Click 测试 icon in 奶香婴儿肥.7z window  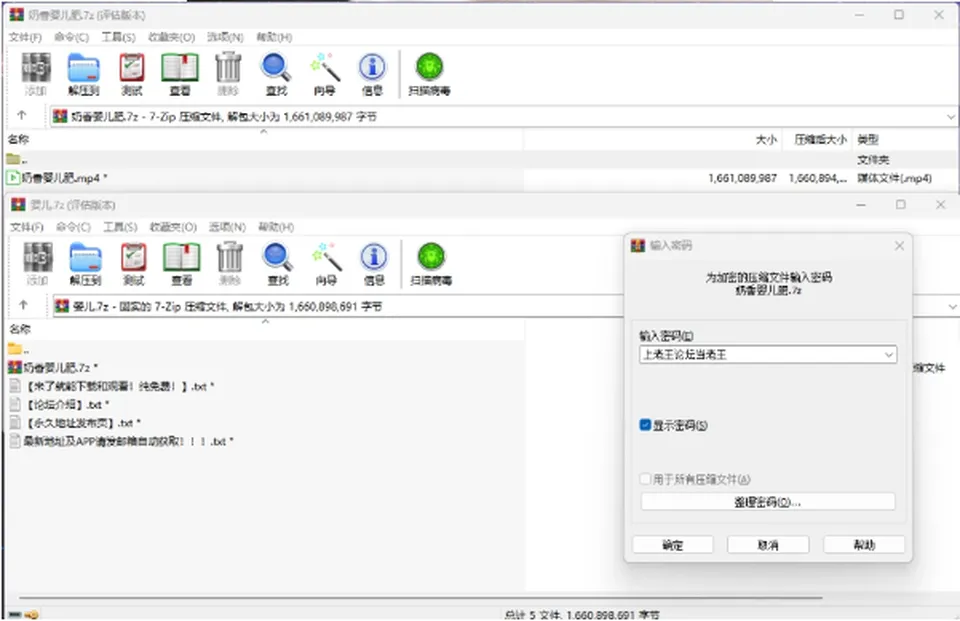click(x=132, y=74)
